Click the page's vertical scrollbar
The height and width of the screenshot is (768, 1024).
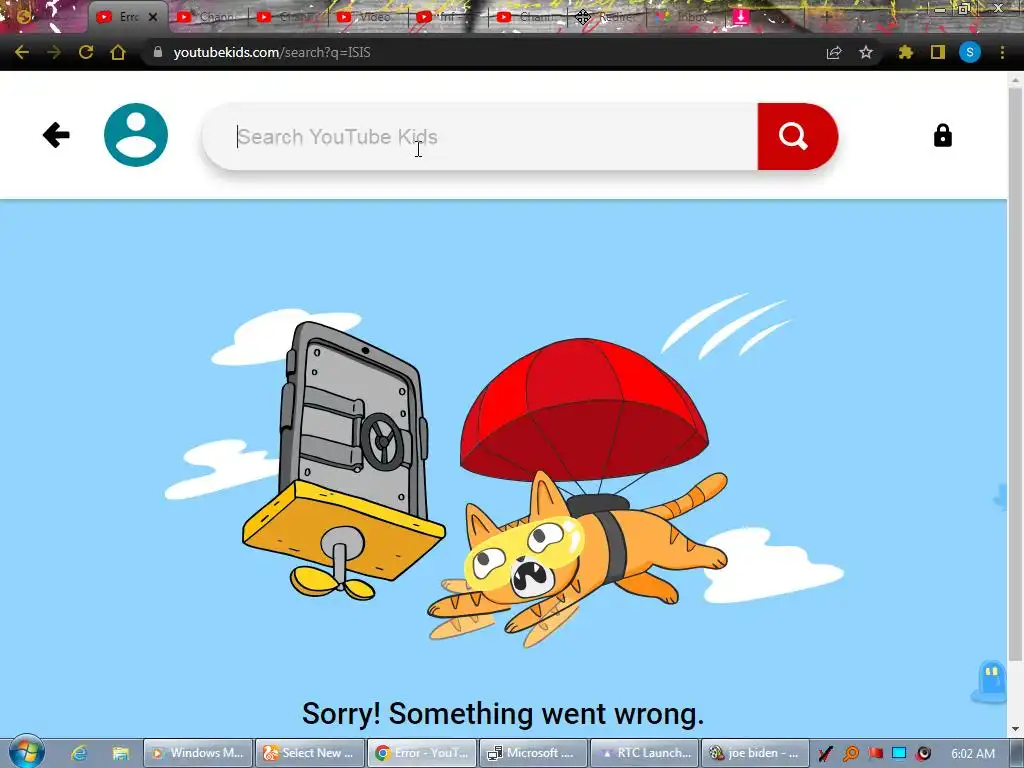[1015, 372]
